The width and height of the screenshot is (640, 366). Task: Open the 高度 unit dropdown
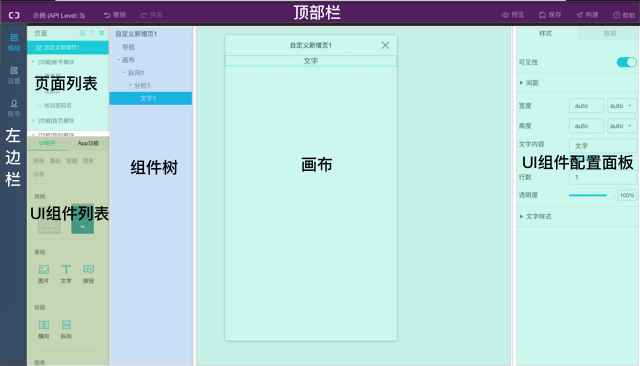[x=622, y=126]
